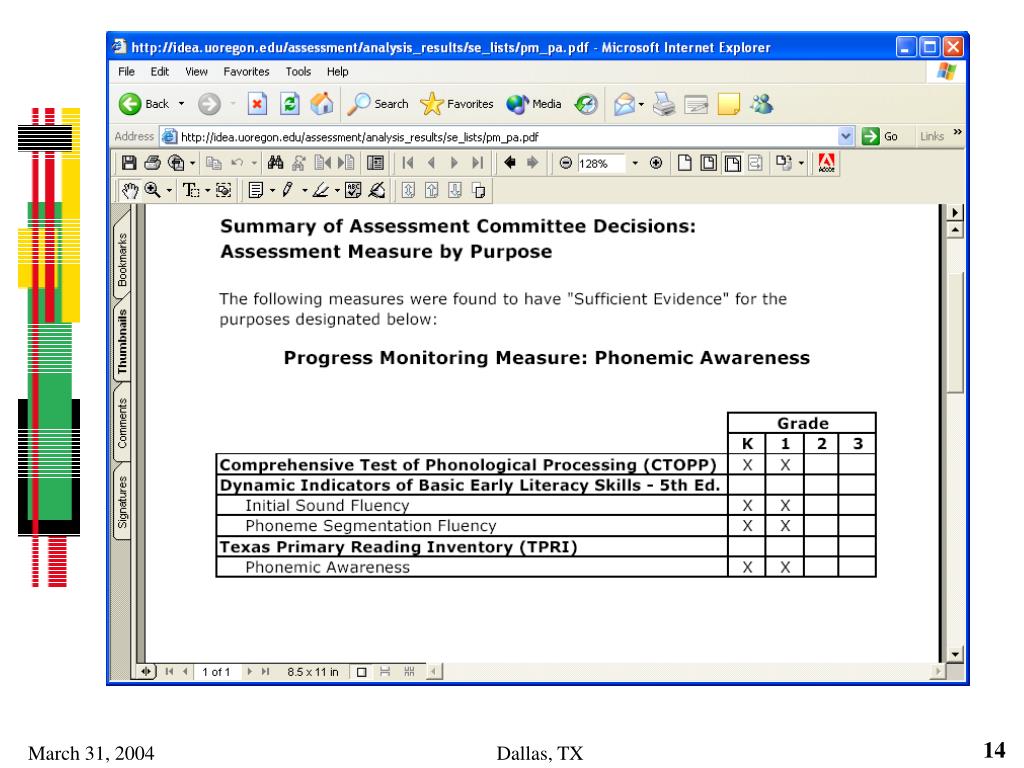The height and width of the screenshot is (768, 1024).
Task: Expand the Text Select tool options arrow
Action: pos(208,191)
